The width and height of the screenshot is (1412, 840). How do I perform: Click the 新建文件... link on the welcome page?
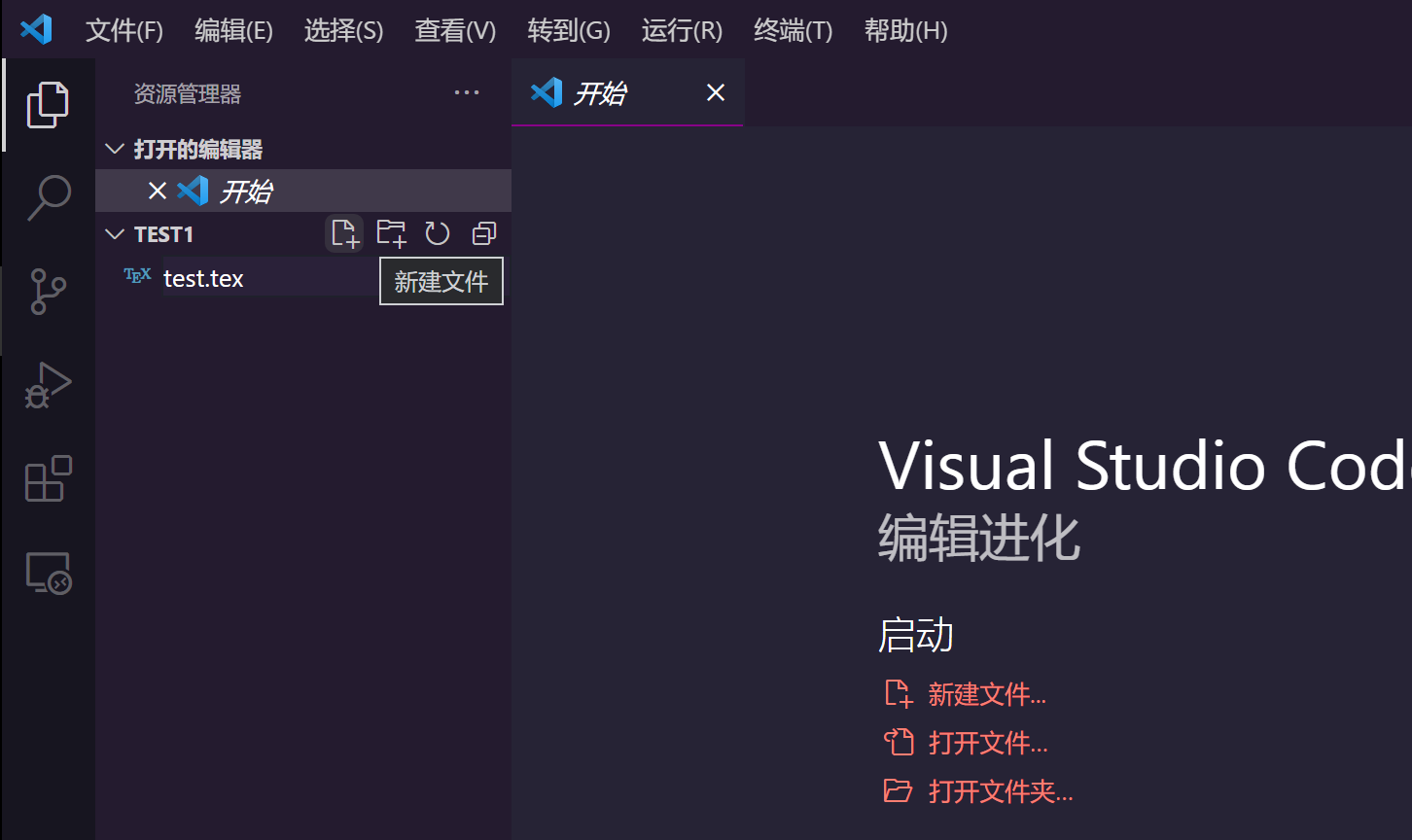[x=989, y=694]
